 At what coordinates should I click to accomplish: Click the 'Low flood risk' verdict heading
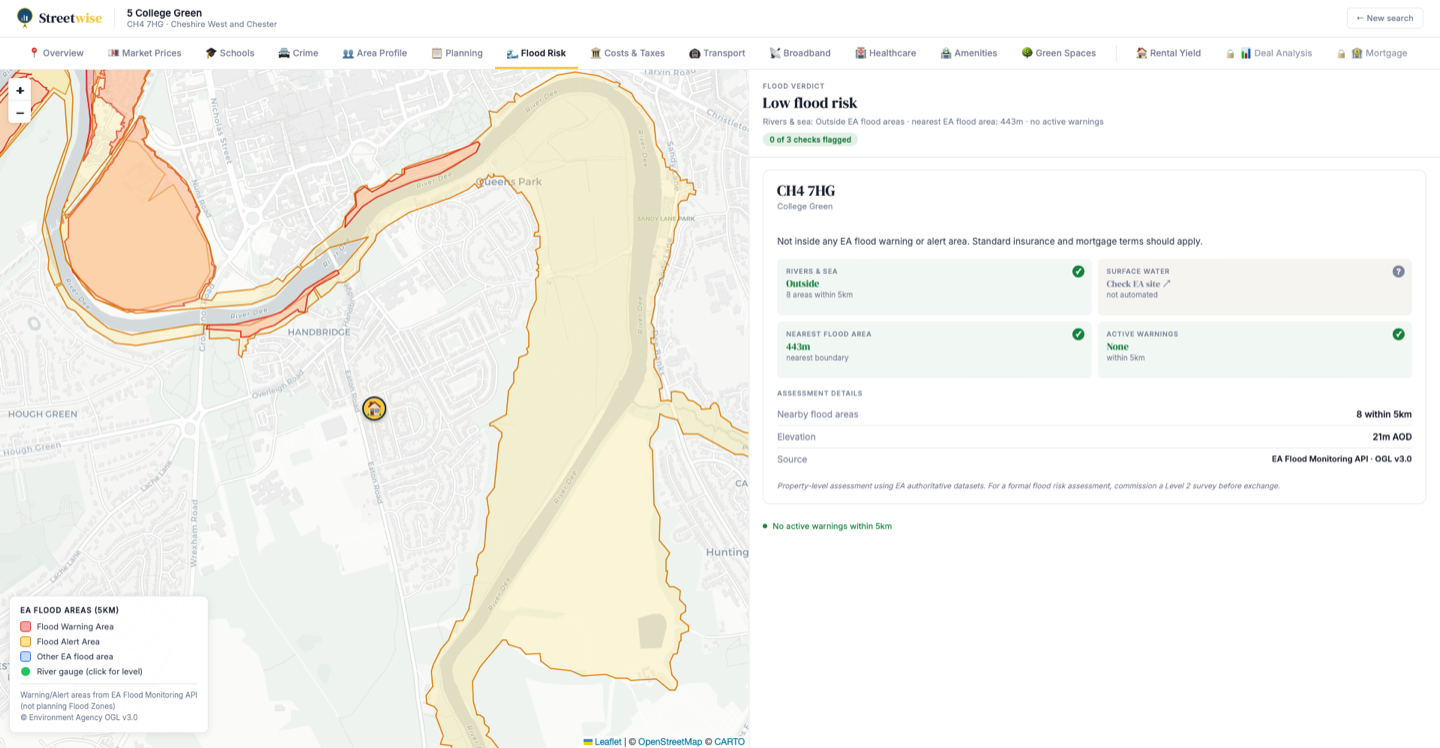(810, 103)
